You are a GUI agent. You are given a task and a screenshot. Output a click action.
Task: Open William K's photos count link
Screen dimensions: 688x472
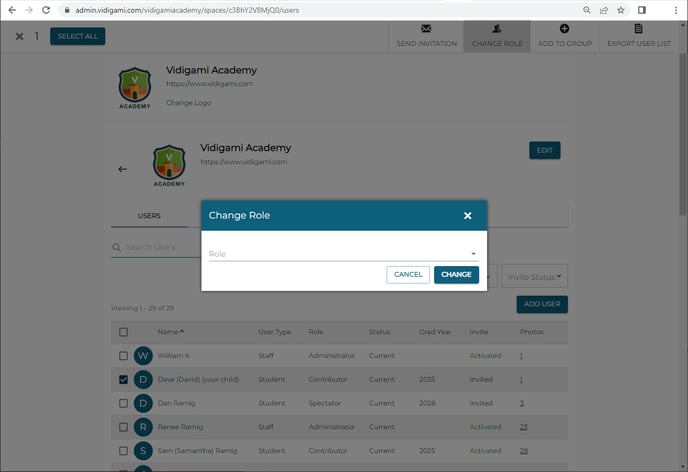coord(521,356)
